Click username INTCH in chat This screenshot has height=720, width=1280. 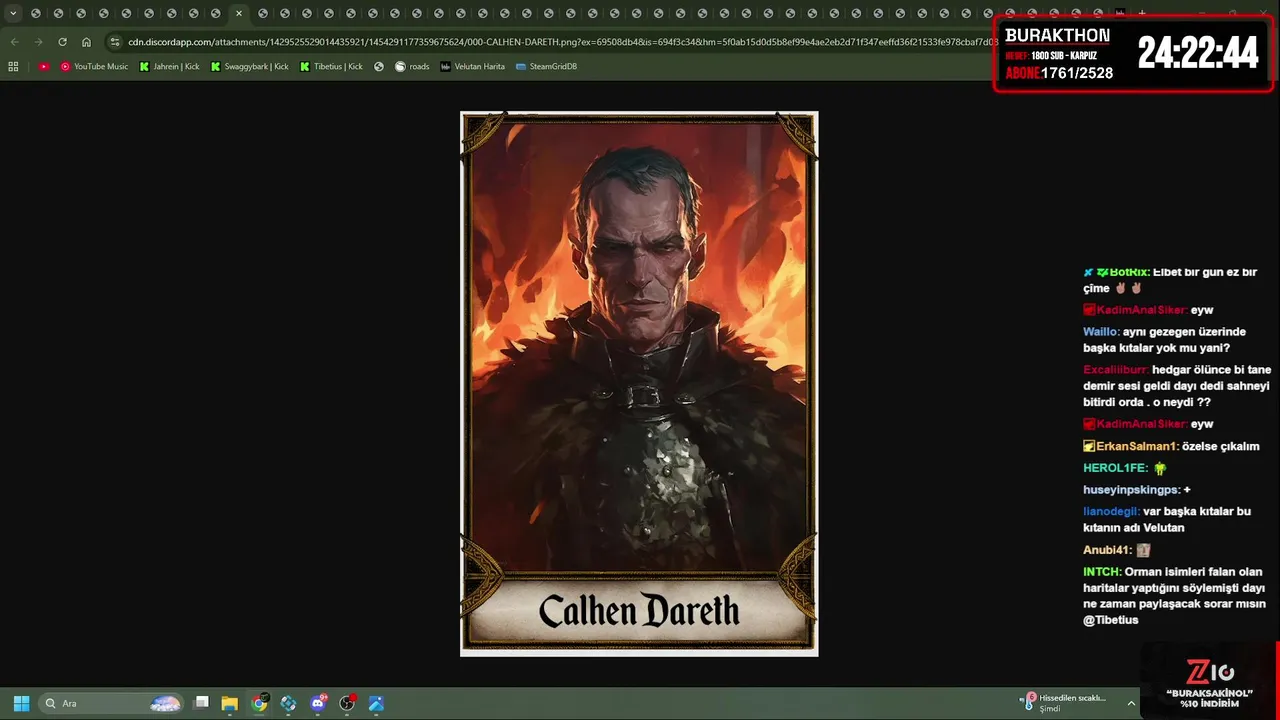[1102, 572]
